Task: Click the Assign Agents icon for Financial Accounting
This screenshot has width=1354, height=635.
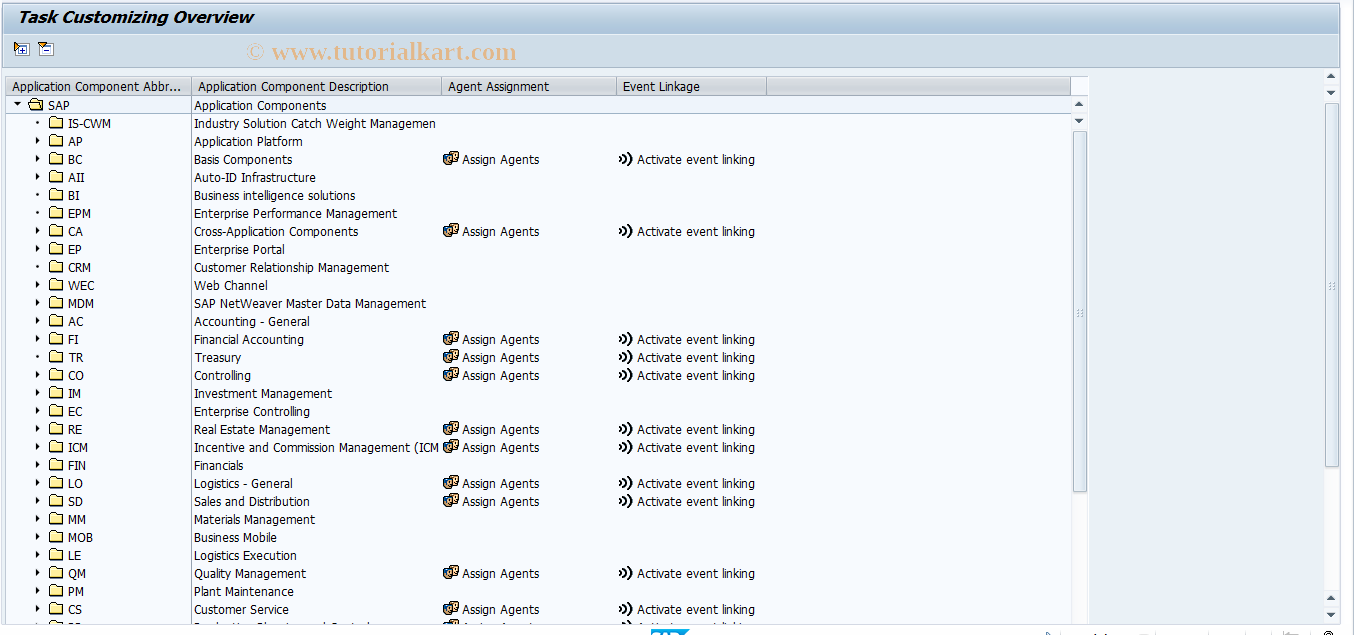Action: [x=451, y=339]
